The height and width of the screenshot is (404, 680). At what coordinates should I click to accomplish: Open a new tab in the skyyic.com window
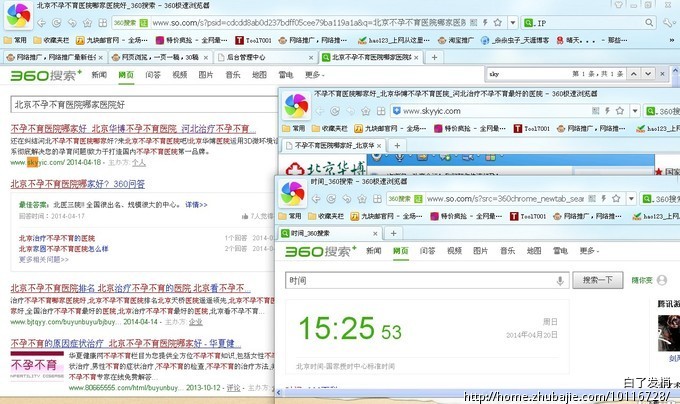(x=397, y=146)
